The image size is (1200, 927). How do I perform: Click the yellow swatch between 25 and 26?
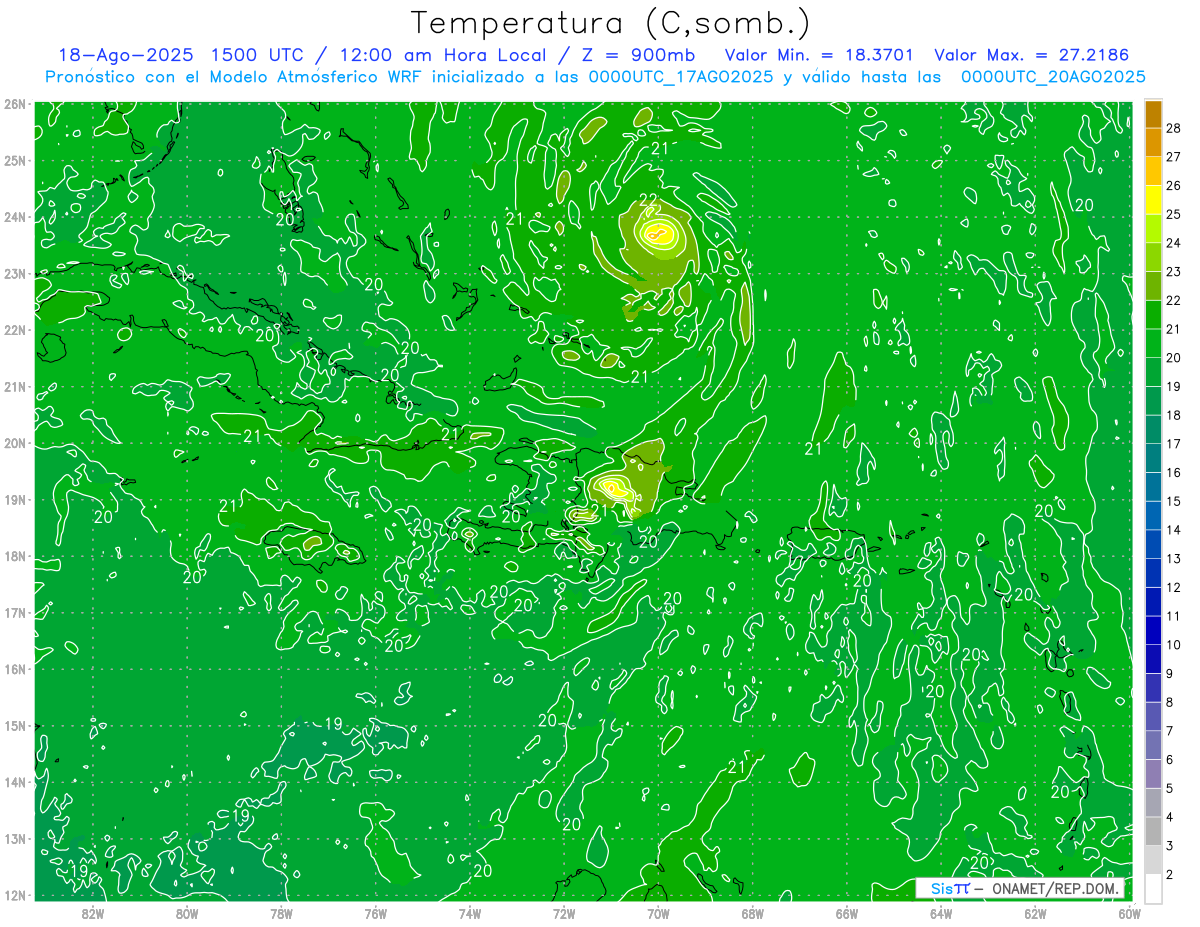1153,200
